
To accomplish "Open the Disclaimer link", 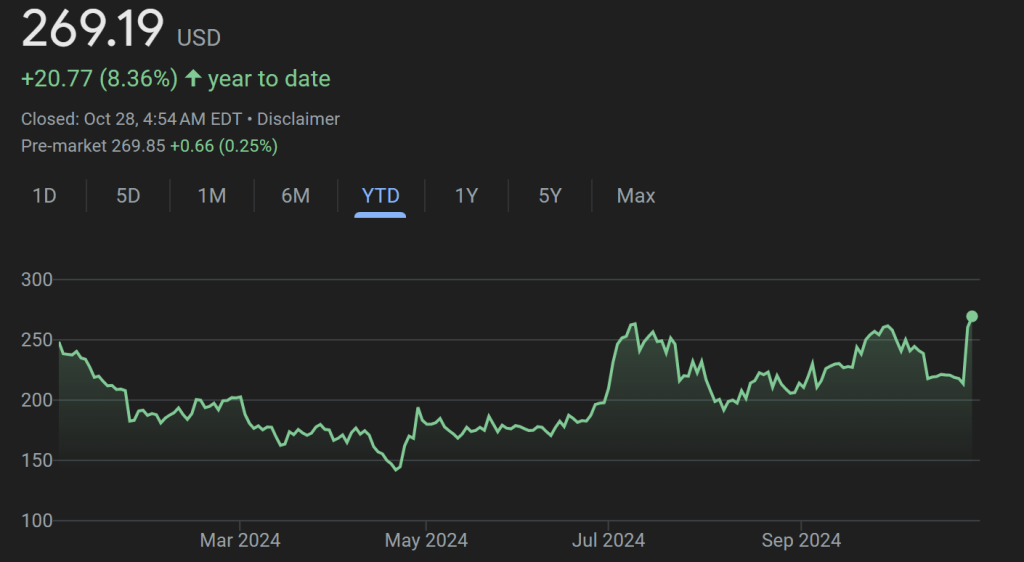I will [298, 119].
